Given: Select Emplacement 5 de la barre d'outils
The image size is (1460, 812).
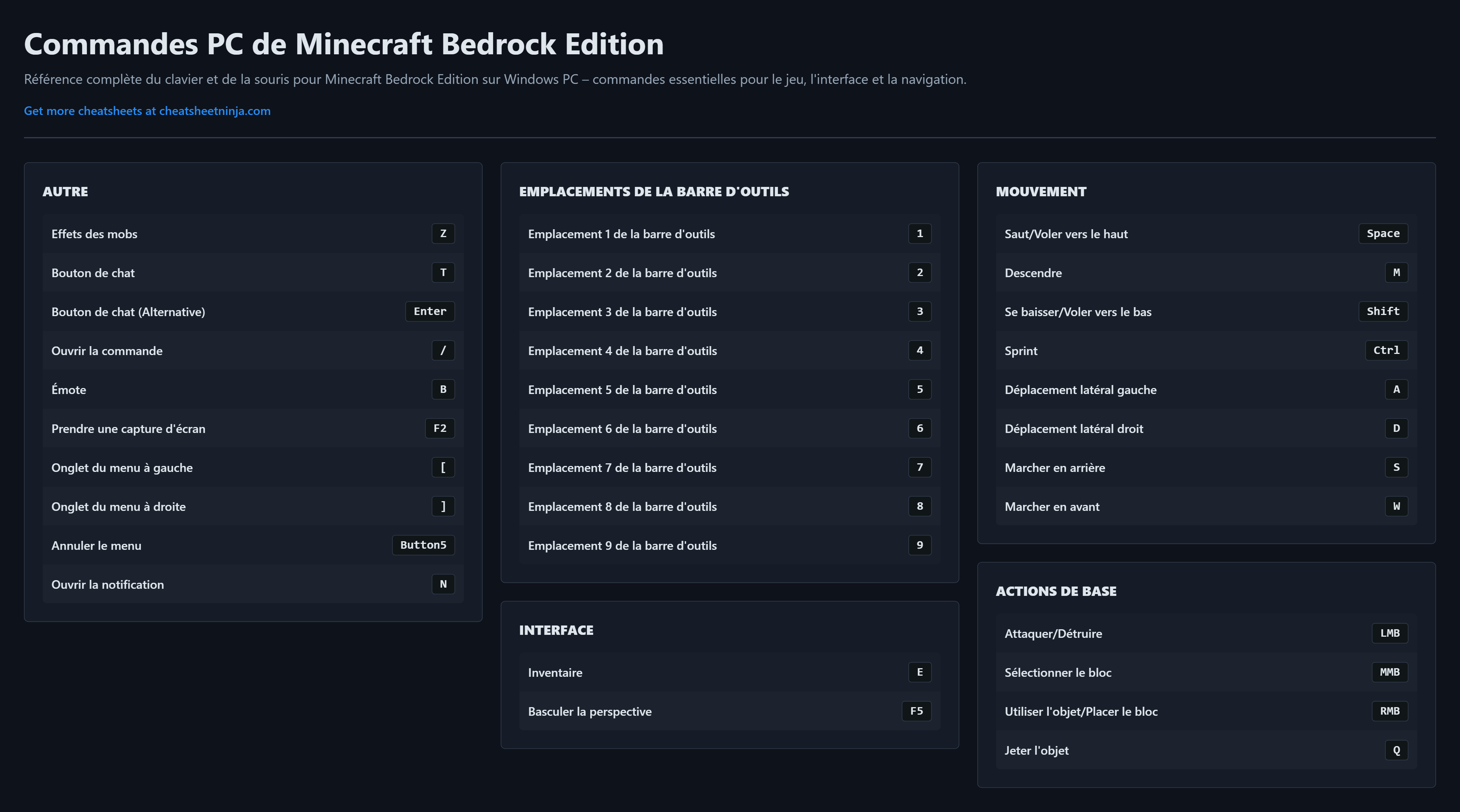Looking at the screenshot, I should pyautogui.click(x=729, y=390).
